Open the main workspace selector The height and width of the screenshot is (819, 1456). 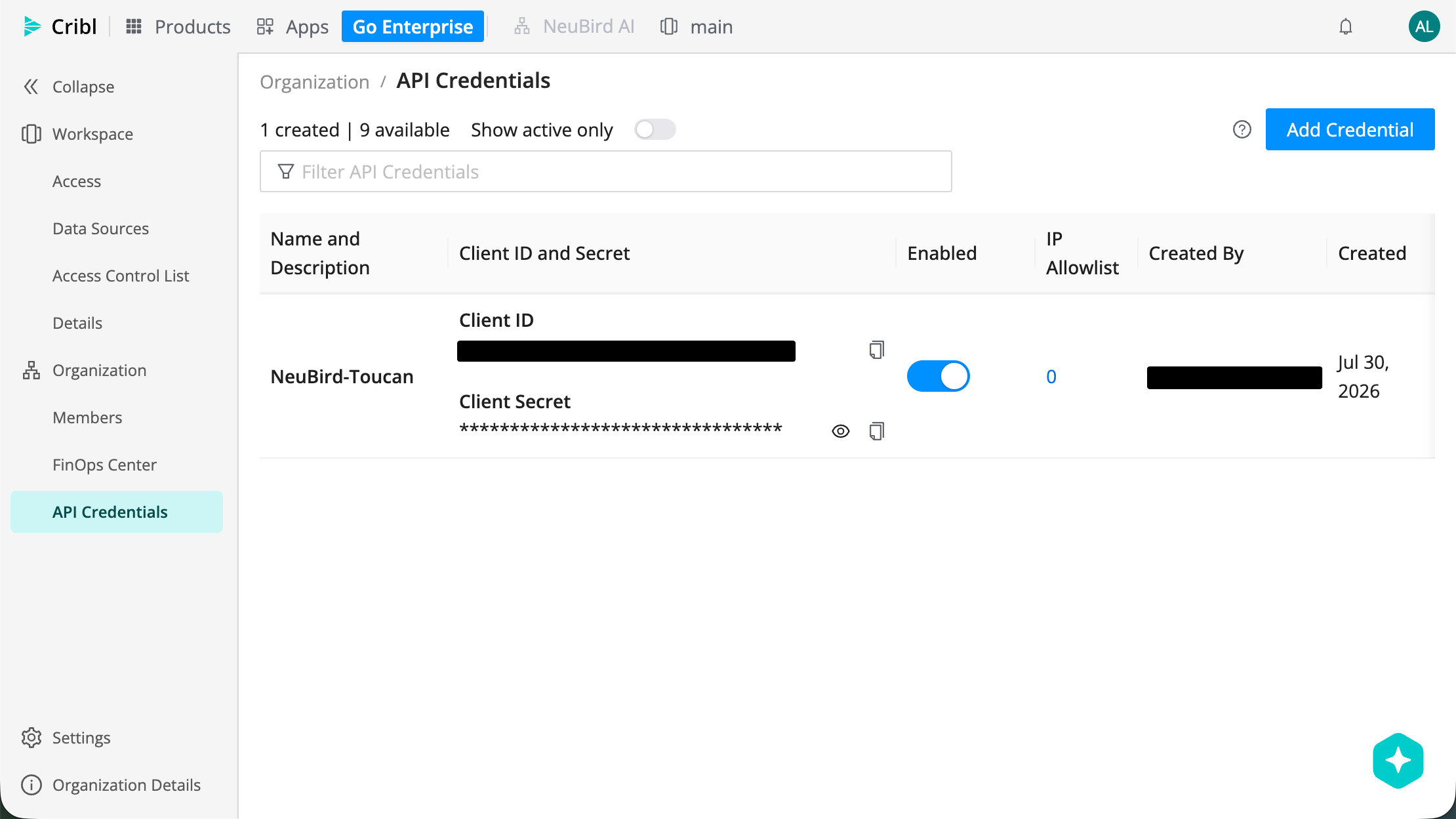pos(697,26)
